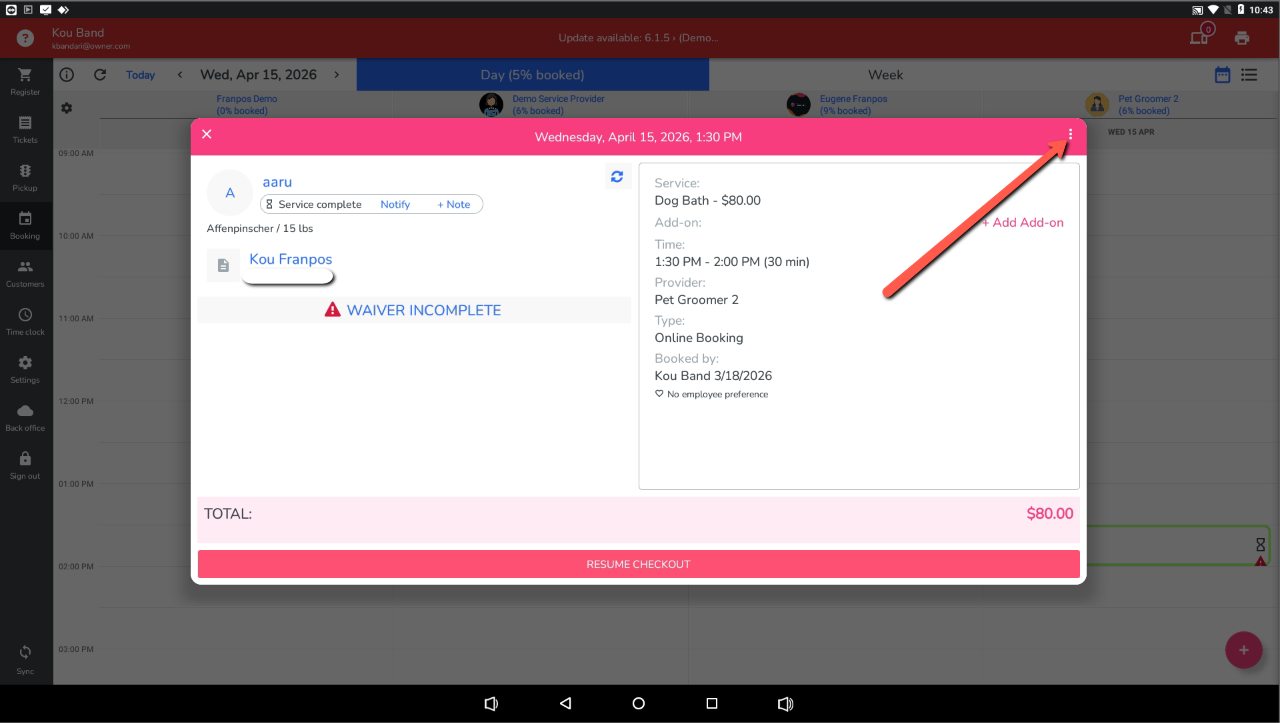The width and height of the screenshot is (1280, 723).
Task: Click the printer icon in top bar
Action: pyautogui.click(x=1242, y=38)
